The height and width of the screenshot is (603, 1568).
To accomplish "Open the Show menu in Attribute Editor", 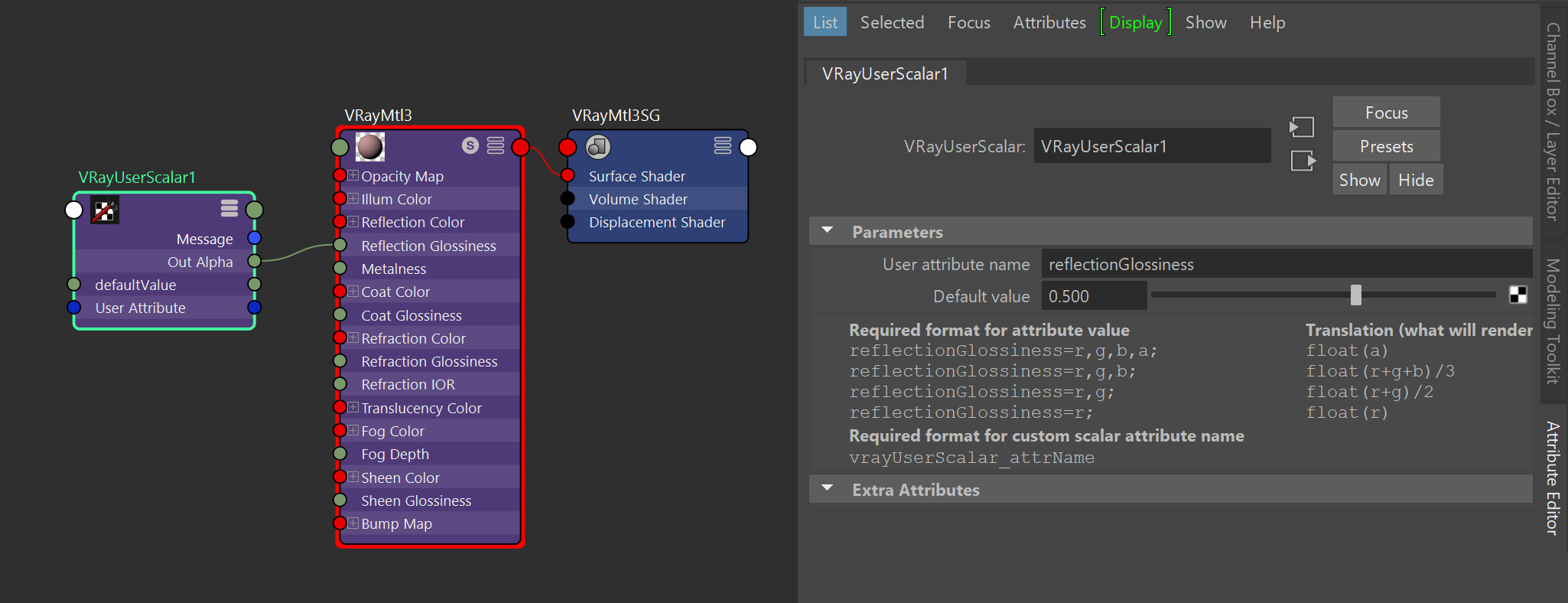I will [1206, 22].
